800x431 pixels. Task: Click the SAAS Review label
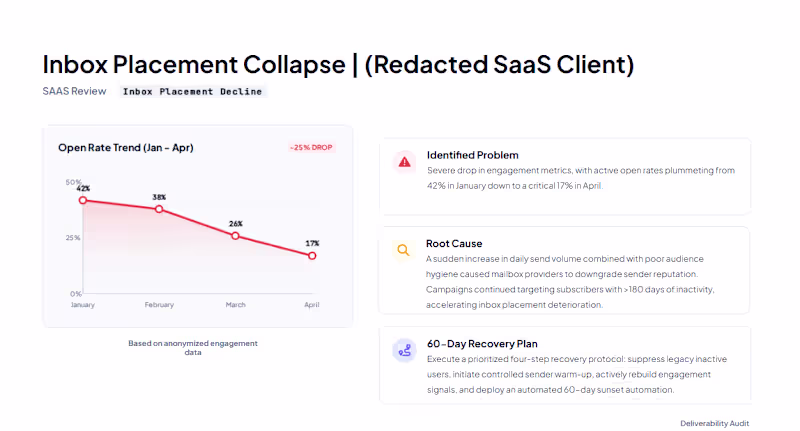74,91
